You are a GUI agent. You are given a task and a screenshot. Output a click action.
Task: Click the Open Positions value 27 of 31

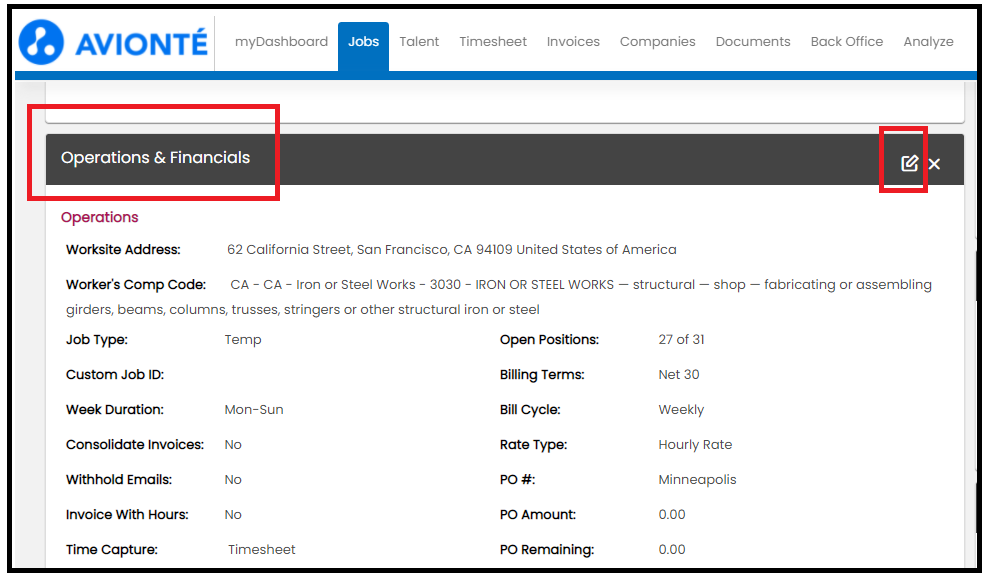click(x=681, y=340)
